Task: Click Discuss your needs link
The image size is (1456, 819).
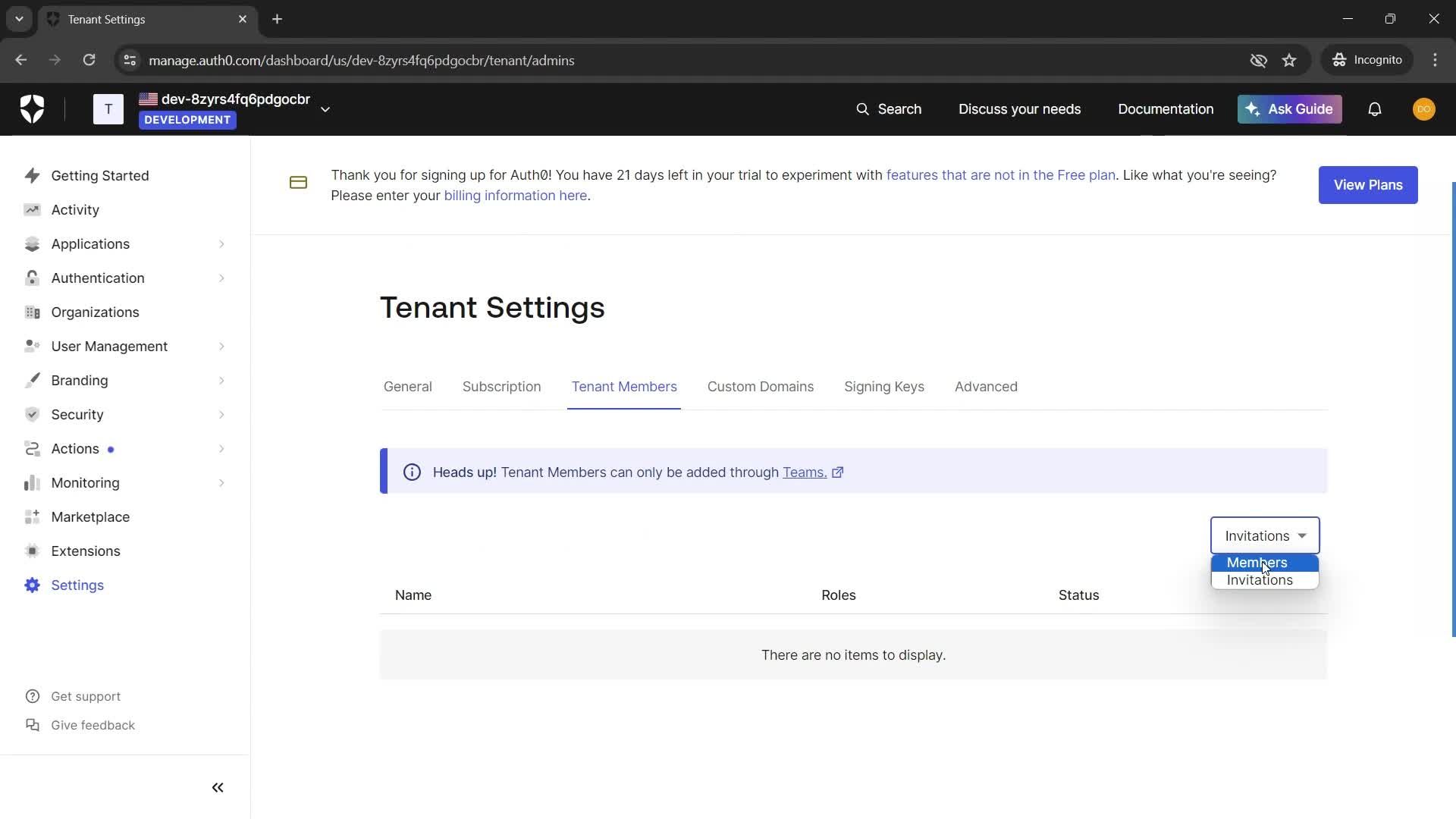Action: tap(1019, 109)
